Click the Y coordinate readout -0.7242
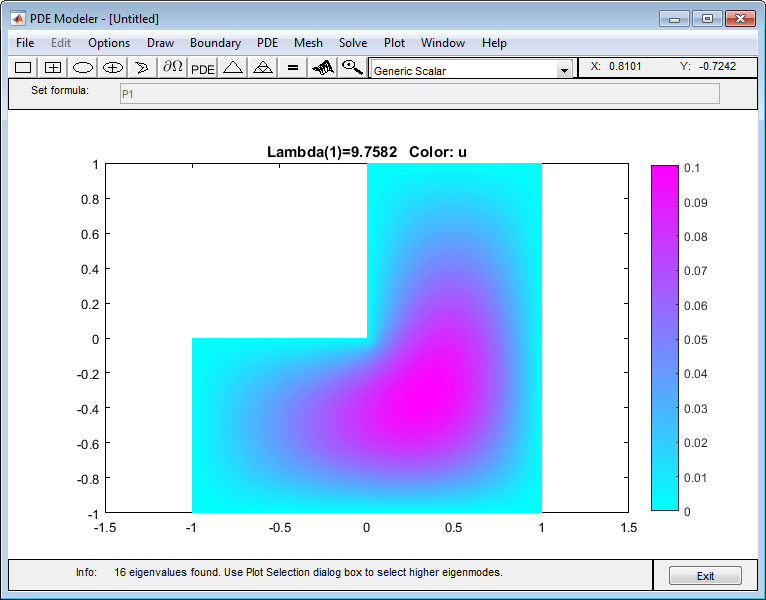 coord(717,66)
